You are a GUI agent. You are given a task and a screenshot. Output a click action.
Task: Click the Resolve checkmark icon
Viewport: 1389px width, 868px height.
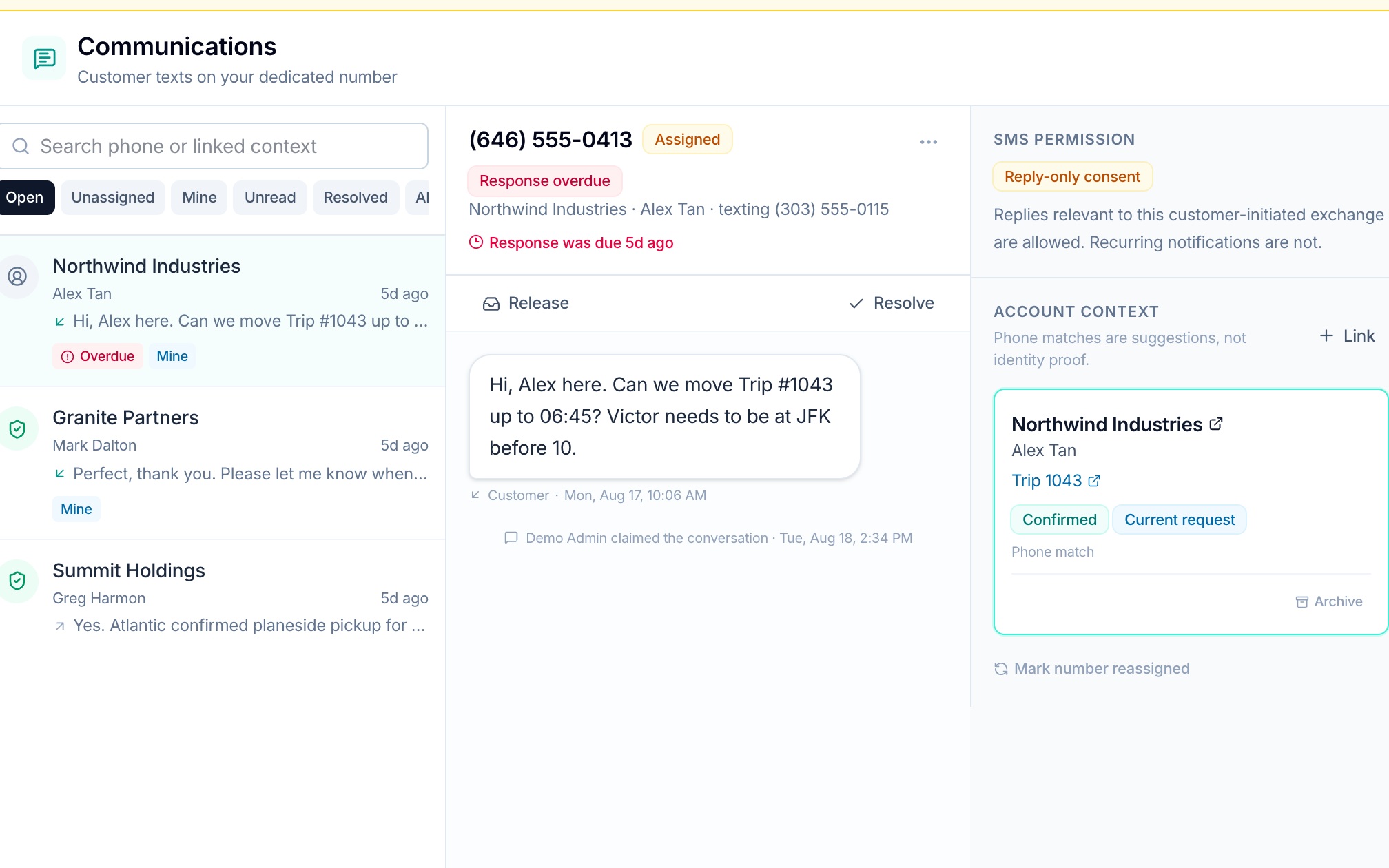[856, 304]
